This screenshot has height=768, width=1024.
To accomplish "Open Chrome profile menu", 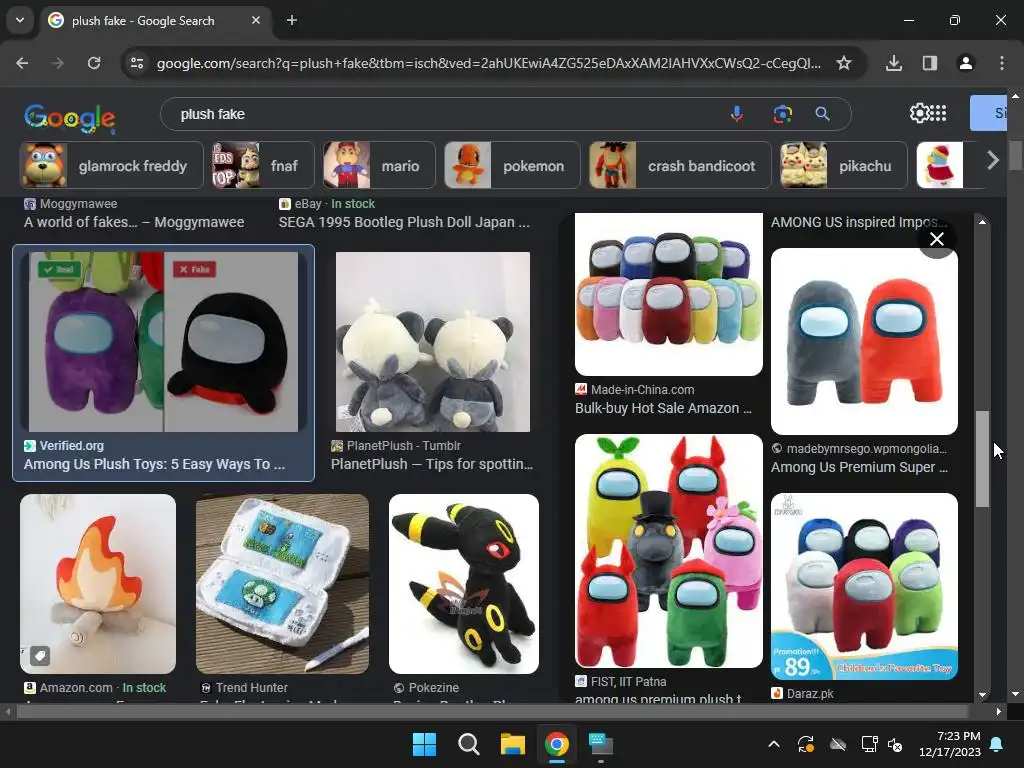I will (965, 63).
